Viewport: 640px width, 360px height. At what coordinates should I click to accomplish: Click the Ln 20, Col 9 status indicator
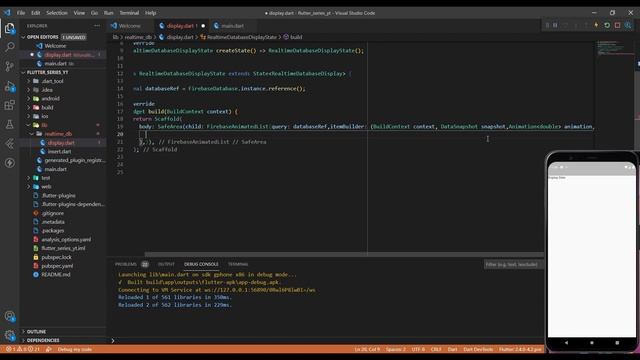[367, 349]
